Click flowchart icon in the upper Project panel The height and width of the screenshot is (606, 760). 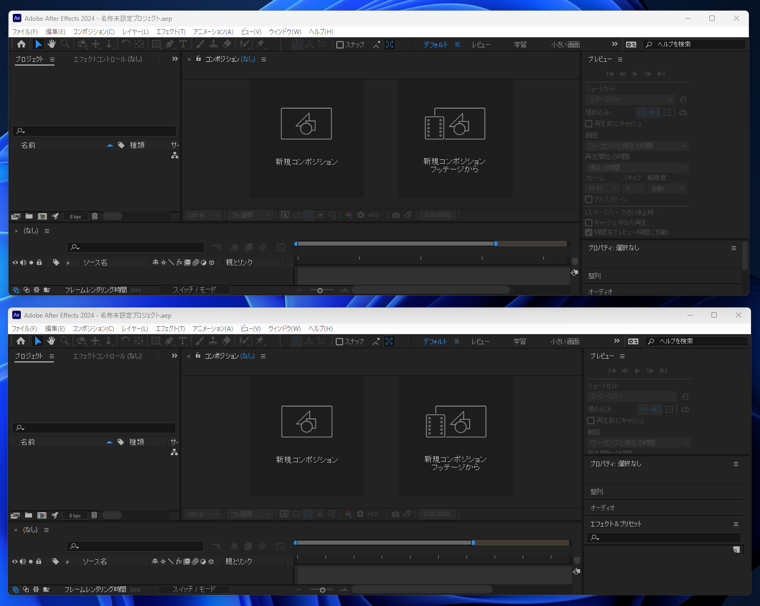[174, 156]
